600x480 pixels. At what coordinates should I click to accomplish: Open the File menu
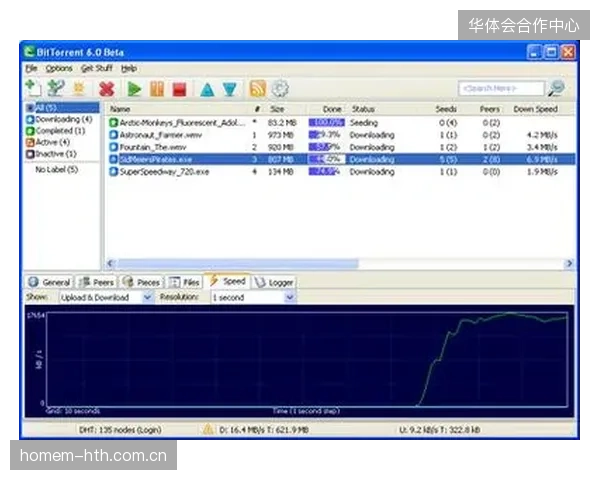(x=31, y=69)
